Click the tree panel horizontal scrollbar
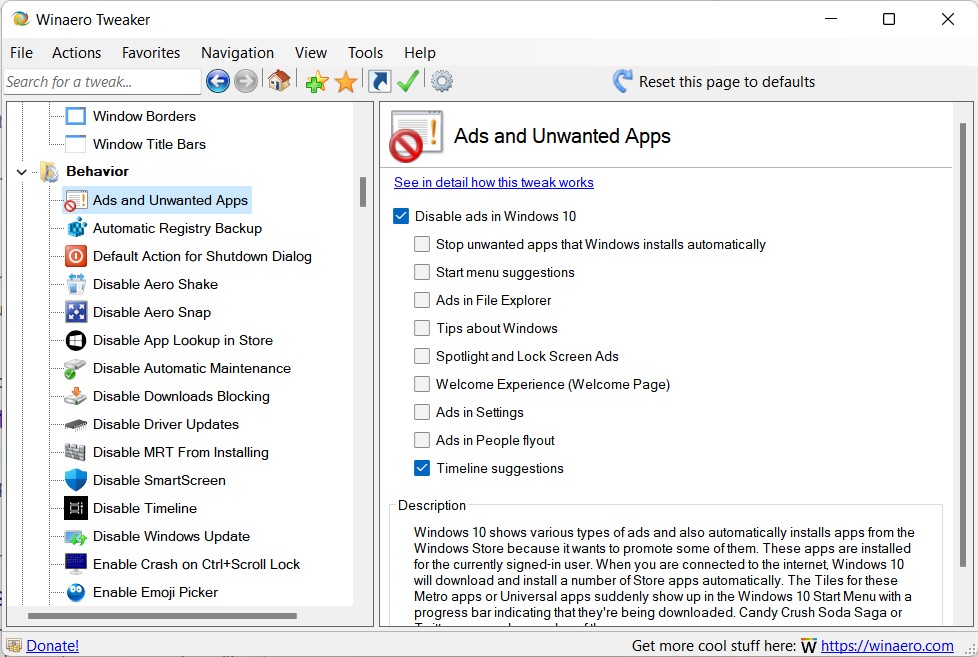978x657 pixels. click(x=162, y=616)
